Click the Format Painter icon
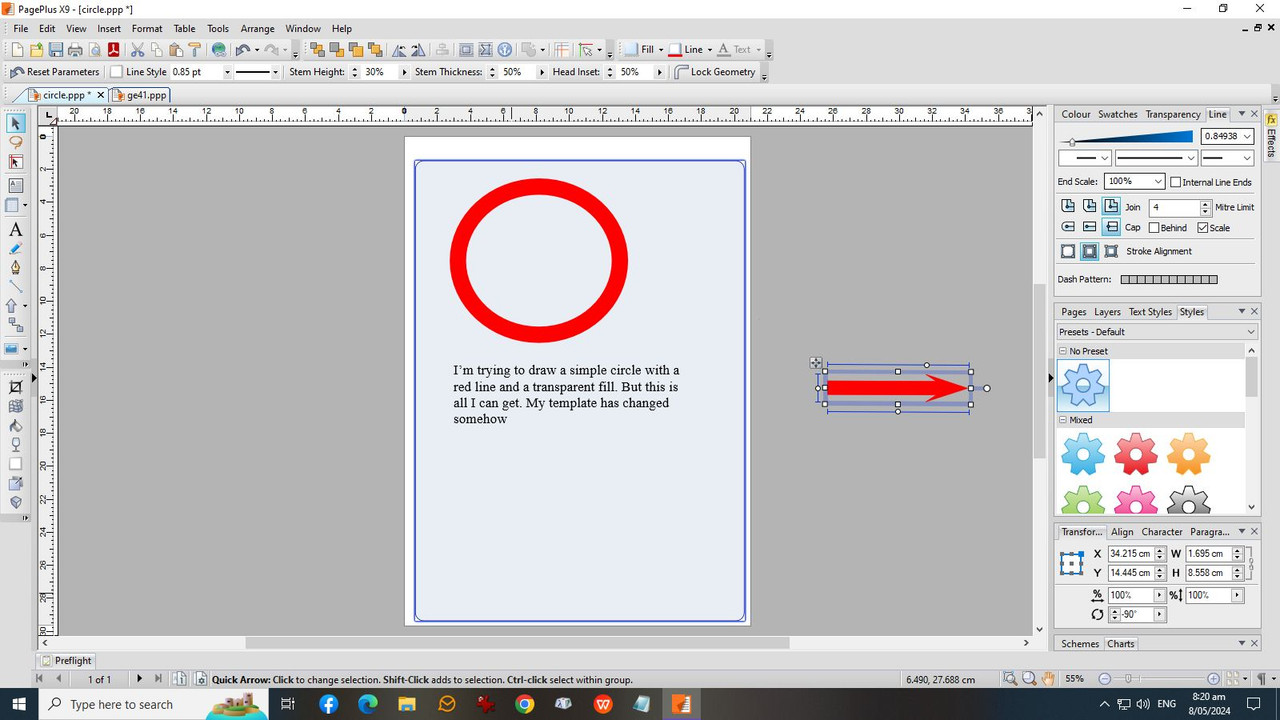 (x=195, y=49)
